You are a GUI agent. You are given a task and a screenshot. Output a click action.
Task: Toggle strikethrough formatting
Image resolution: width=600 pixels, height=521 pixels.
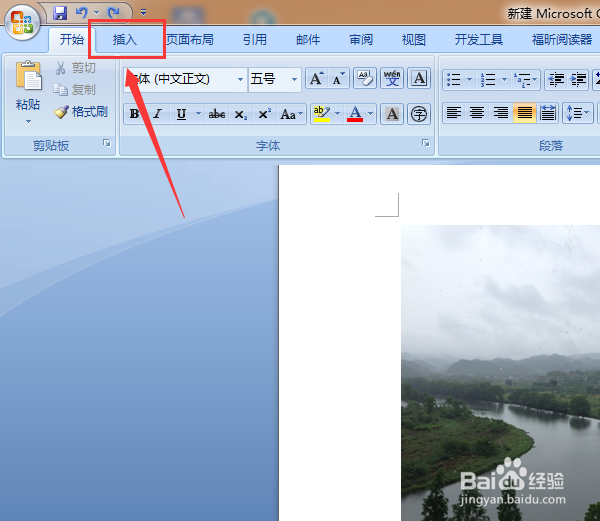(x=217, y=114)
